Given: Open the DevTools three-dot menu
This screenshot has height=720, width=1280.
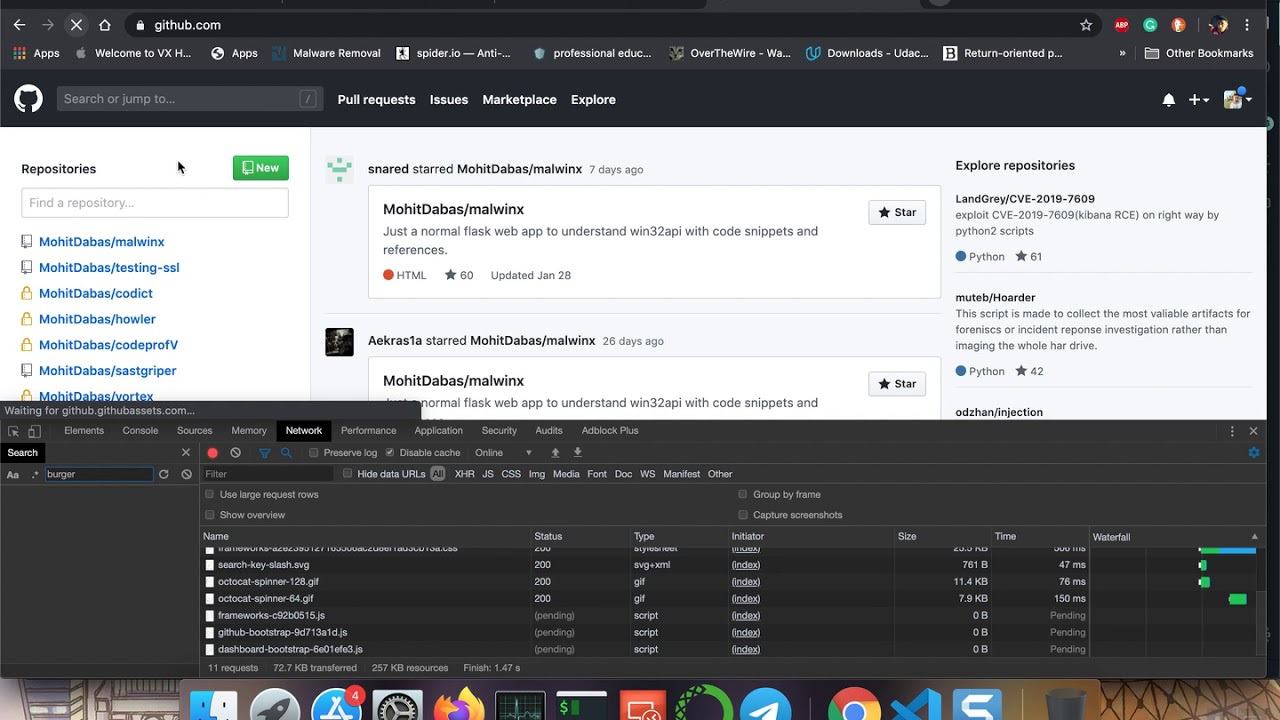Looking at the screenshot, I should click(1232, 431).
